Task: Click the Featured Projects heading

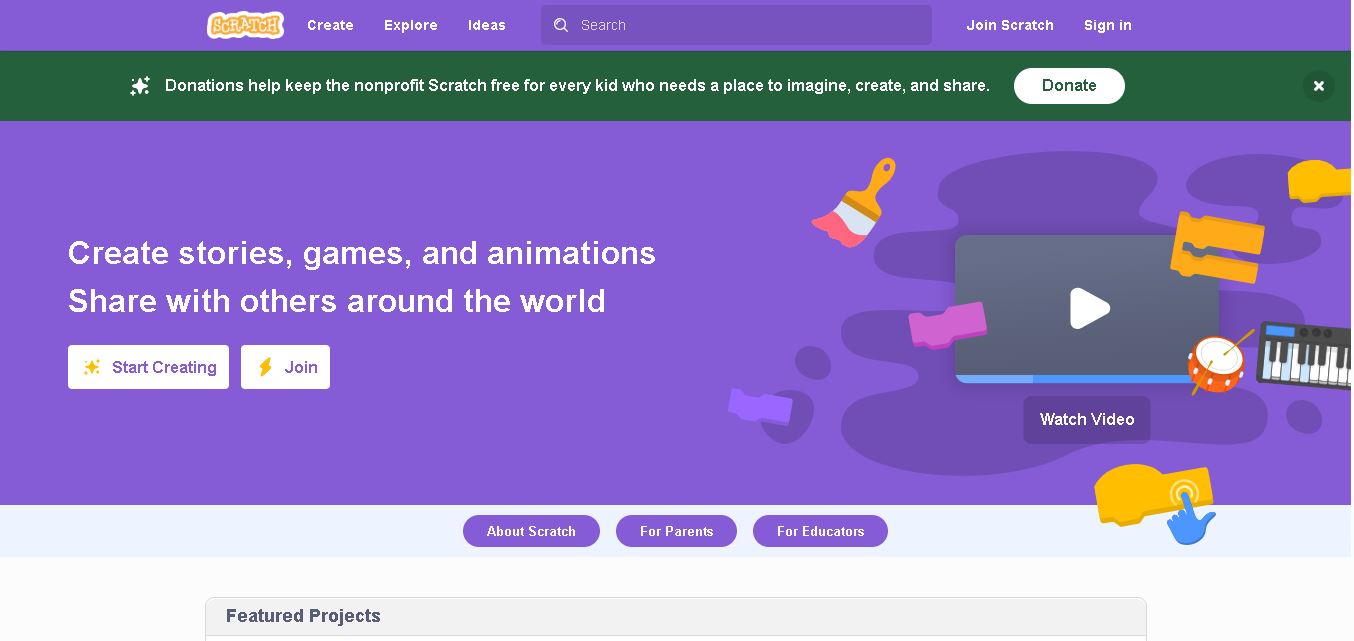Action: 303,616
